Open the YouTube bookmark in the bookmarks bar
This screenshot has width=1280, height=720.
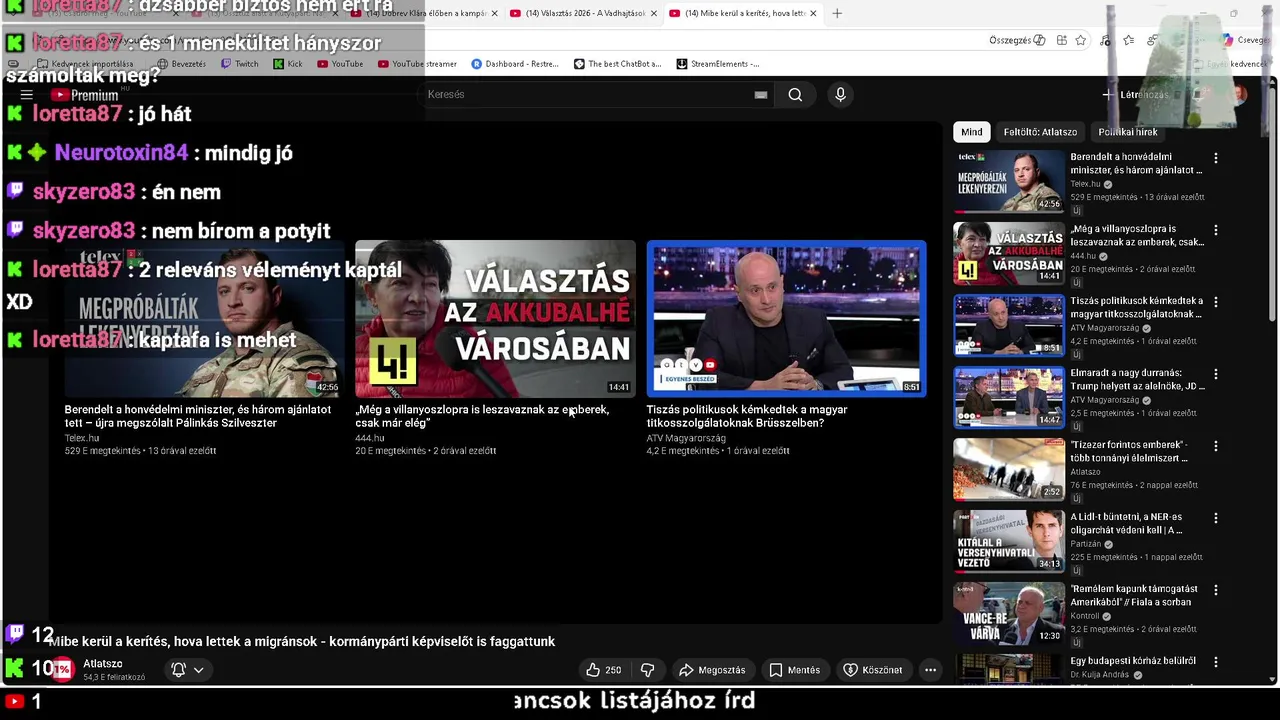[x=339, y=64]
